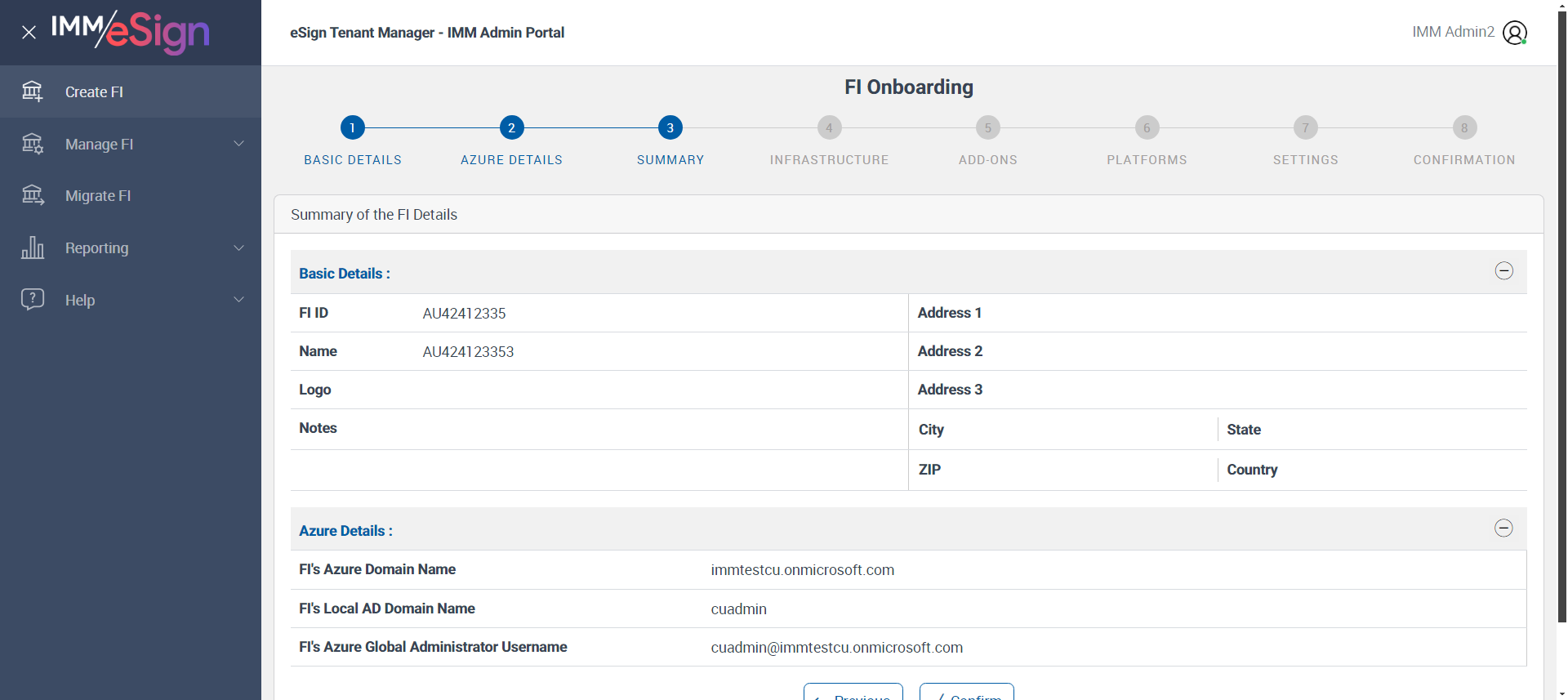
Task: Click the Address 2 label
Action: click(950, 351)
